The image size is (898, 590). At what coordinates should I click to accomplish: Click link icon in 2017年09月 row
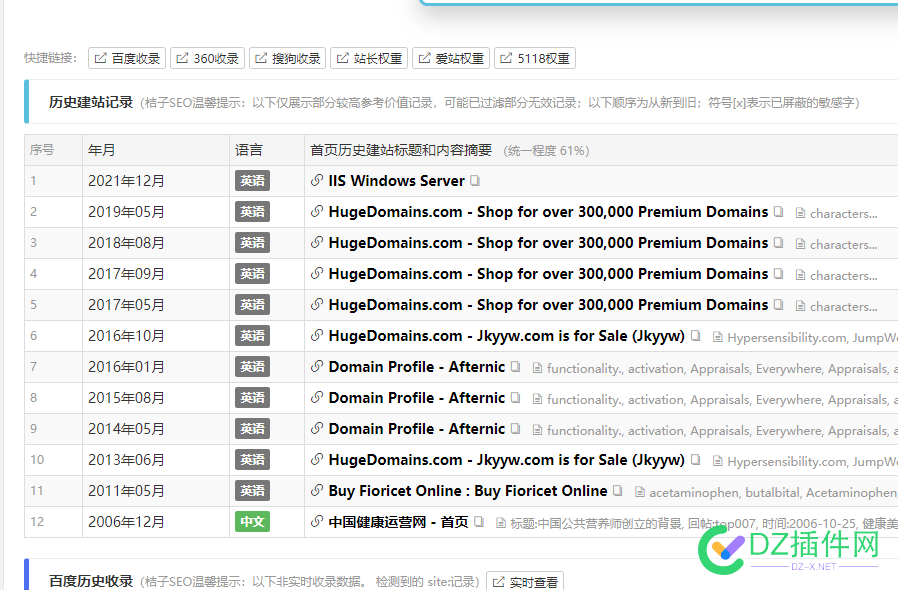click(x=317, y=273)
